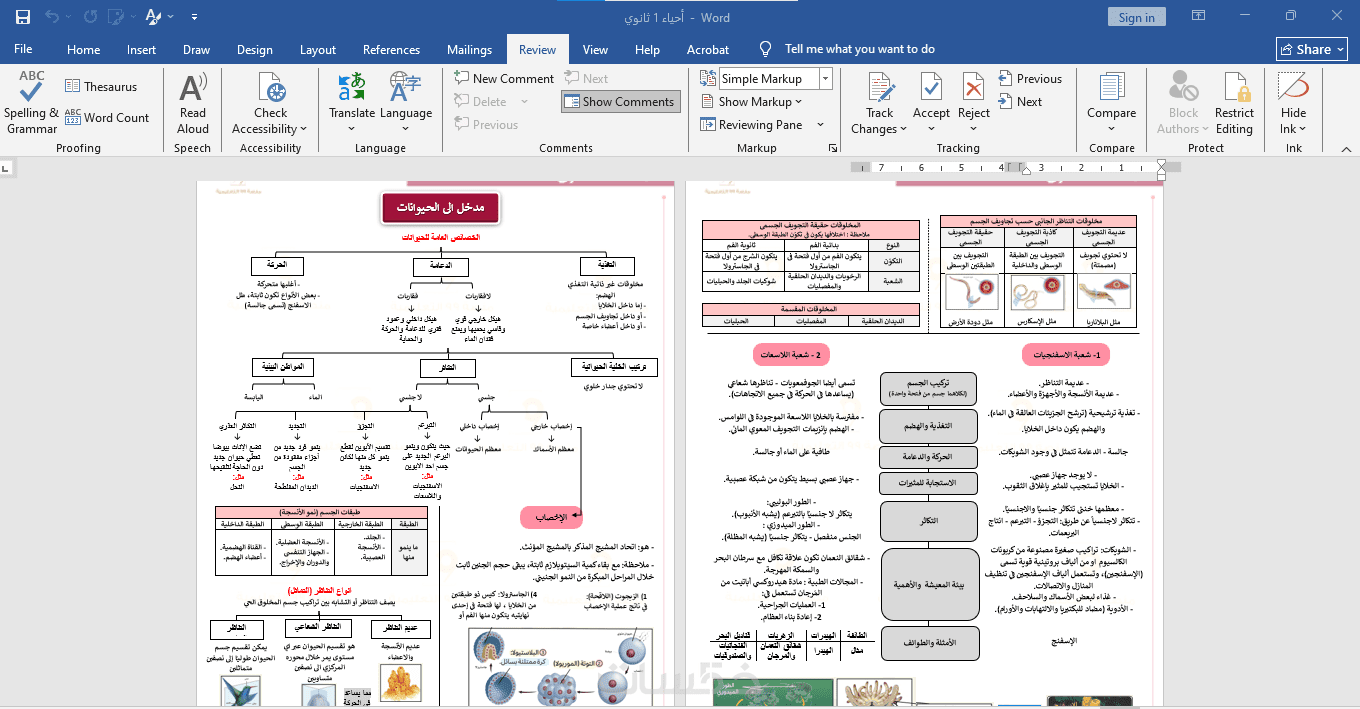Click inside the Tell me search field
The image size is (1360, 709).
click(x=860, y=49)
